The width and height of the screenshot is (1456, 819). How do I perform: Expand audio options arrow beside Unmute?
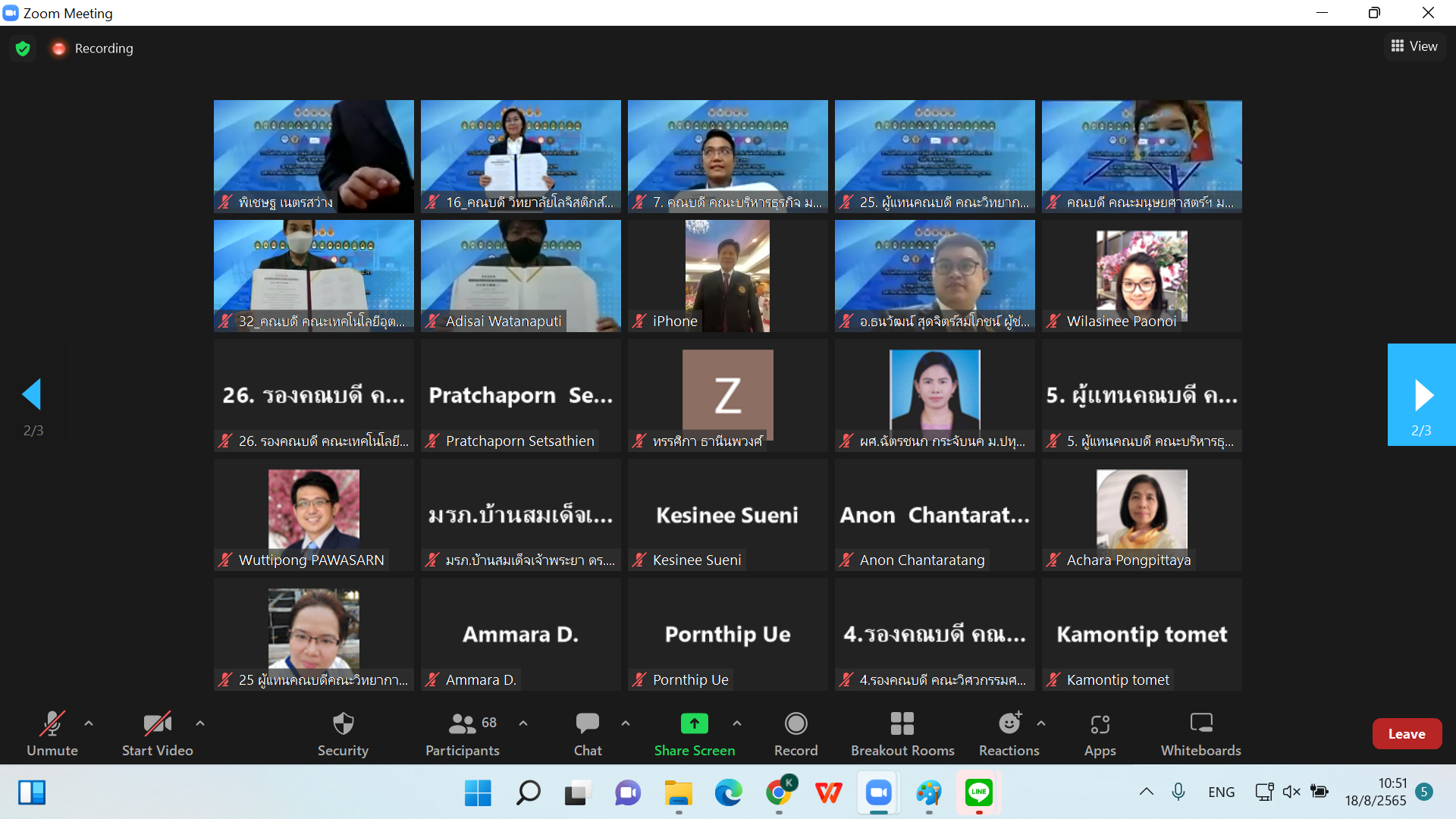pyautogui.click(x=89, y=723)
